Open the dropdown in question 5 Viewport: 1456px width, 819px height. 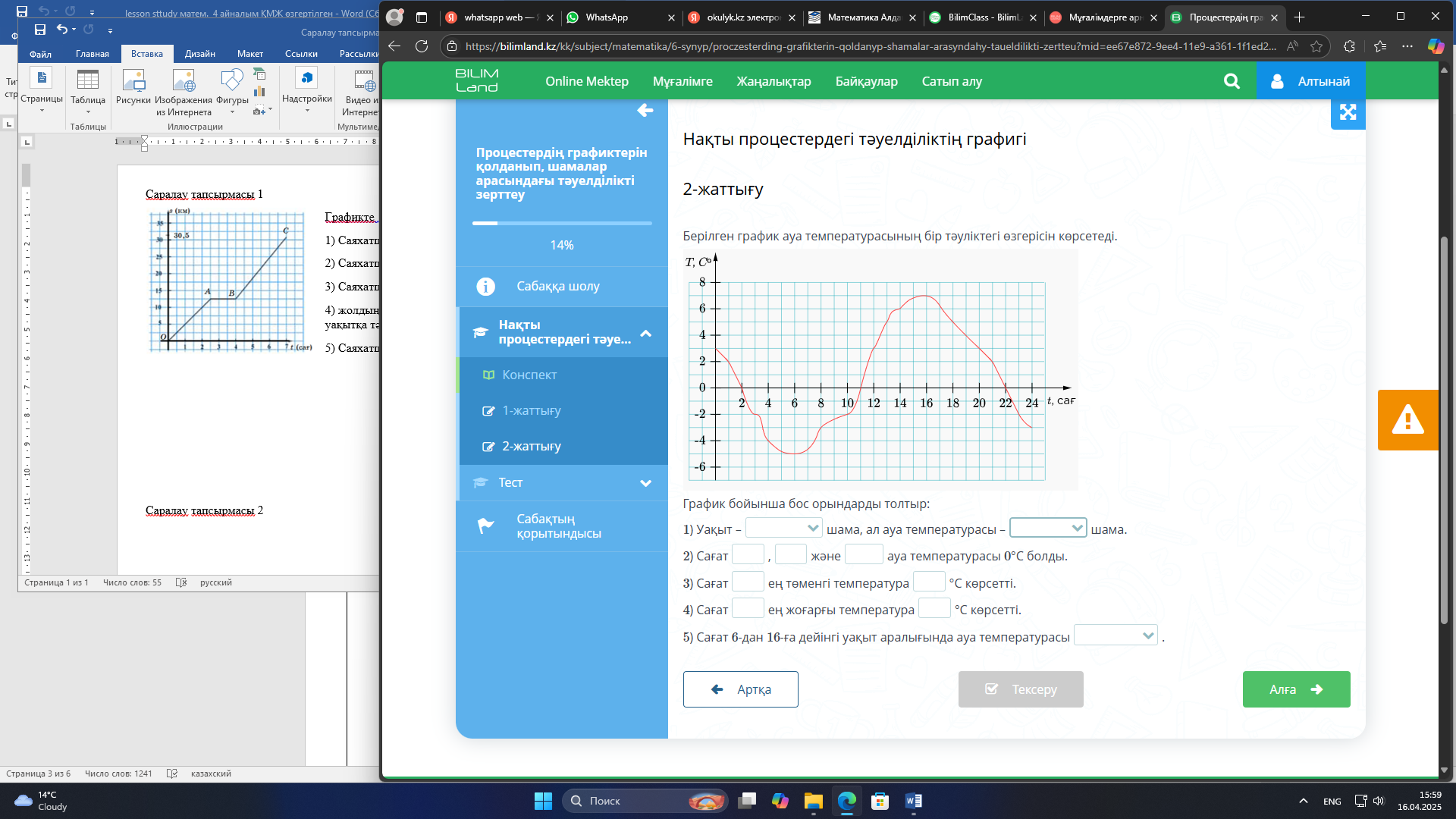point(1116,635)
